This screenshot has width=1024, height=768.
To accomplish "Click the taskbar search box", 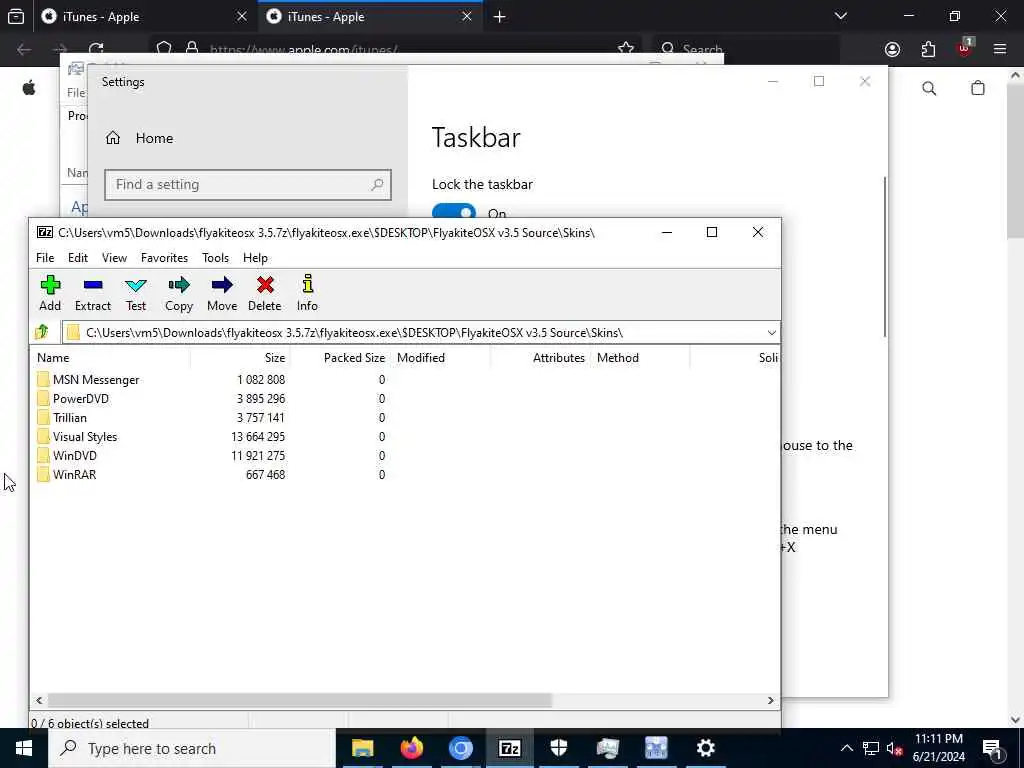I will pos(192,748).
